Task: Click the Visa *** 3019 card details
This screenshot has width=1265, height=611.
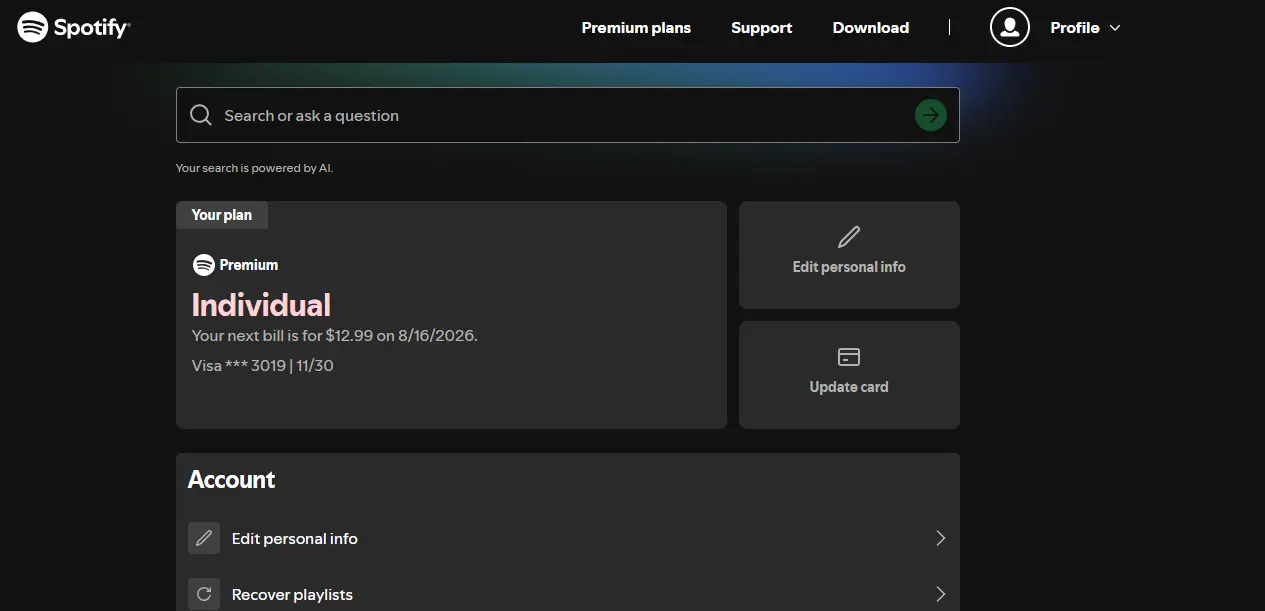Action: click(263, 366)
